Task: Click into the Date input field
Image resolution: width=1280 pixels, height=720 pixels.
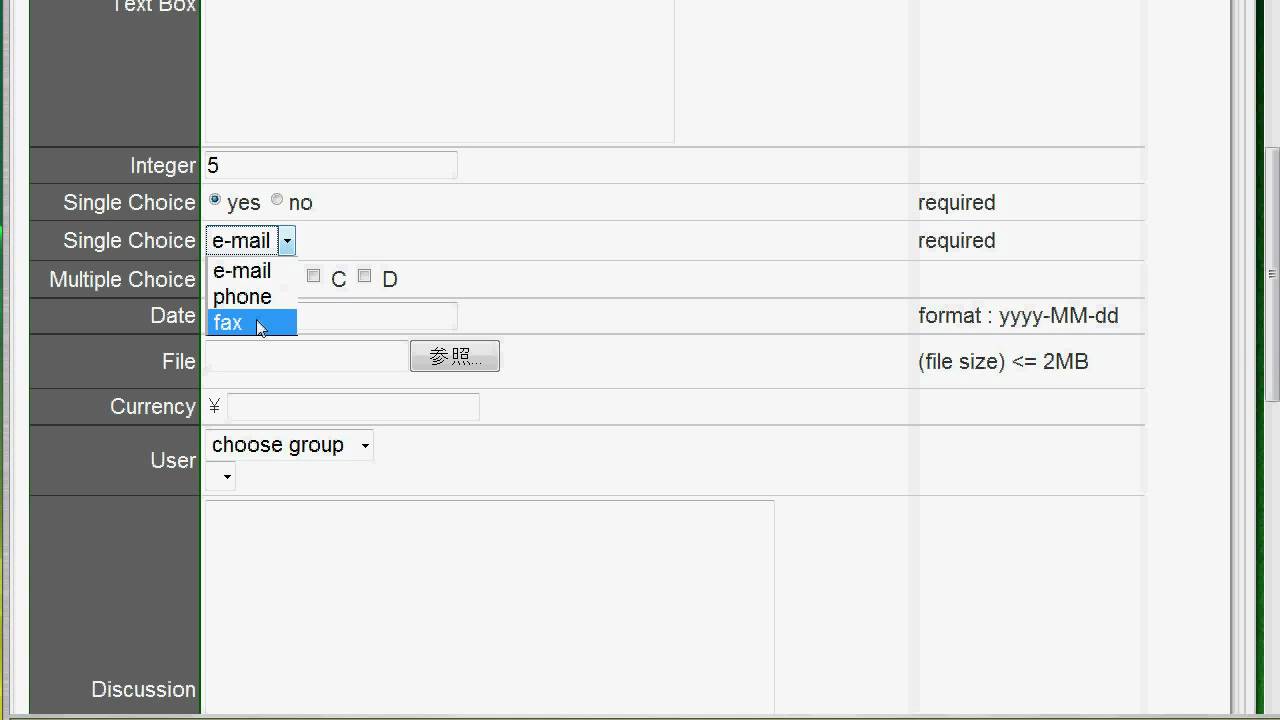Action: [377, 316]
